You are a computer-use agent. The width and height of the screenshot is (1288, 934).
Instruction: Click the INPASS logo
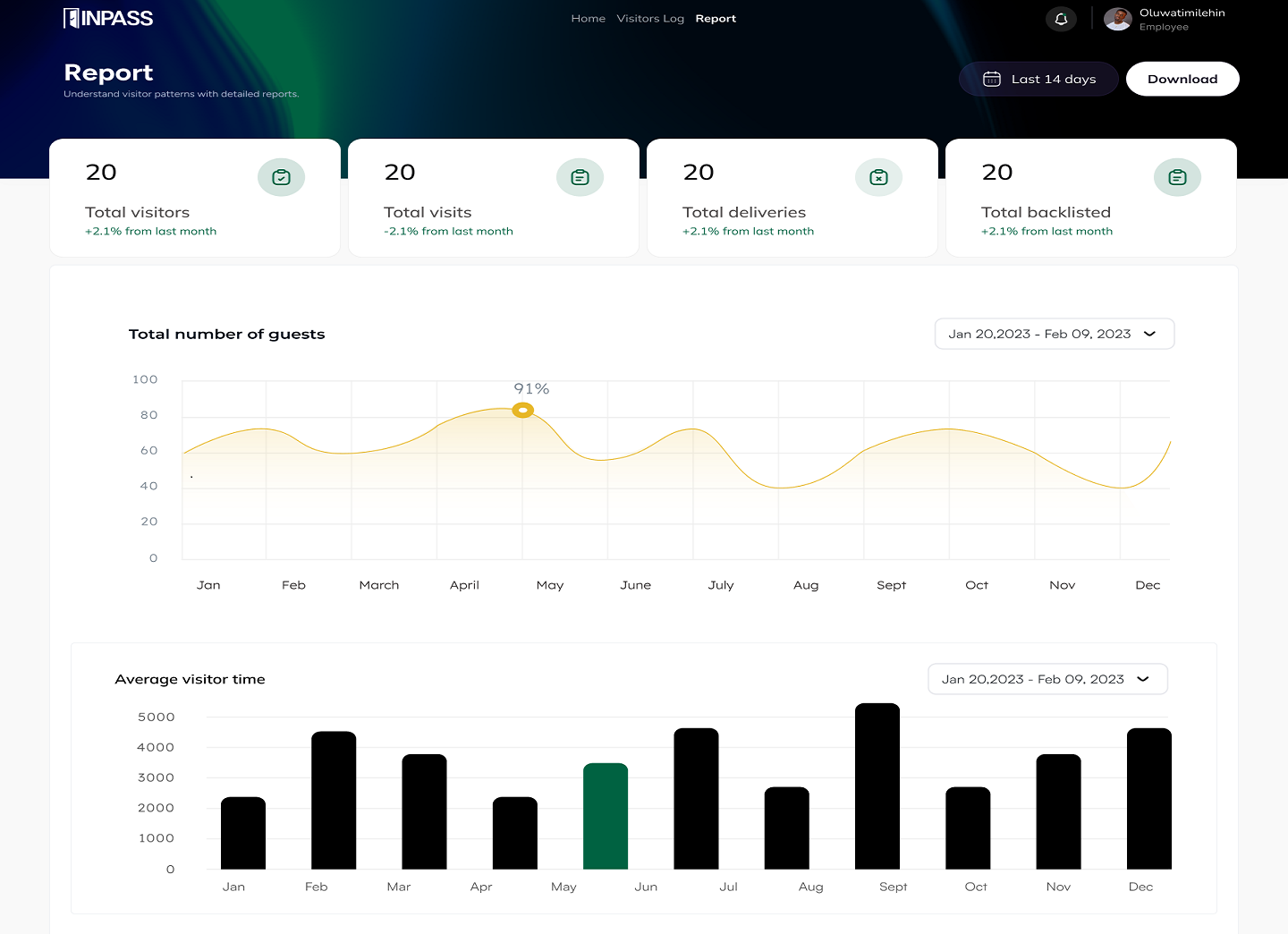tap(108, 19)
